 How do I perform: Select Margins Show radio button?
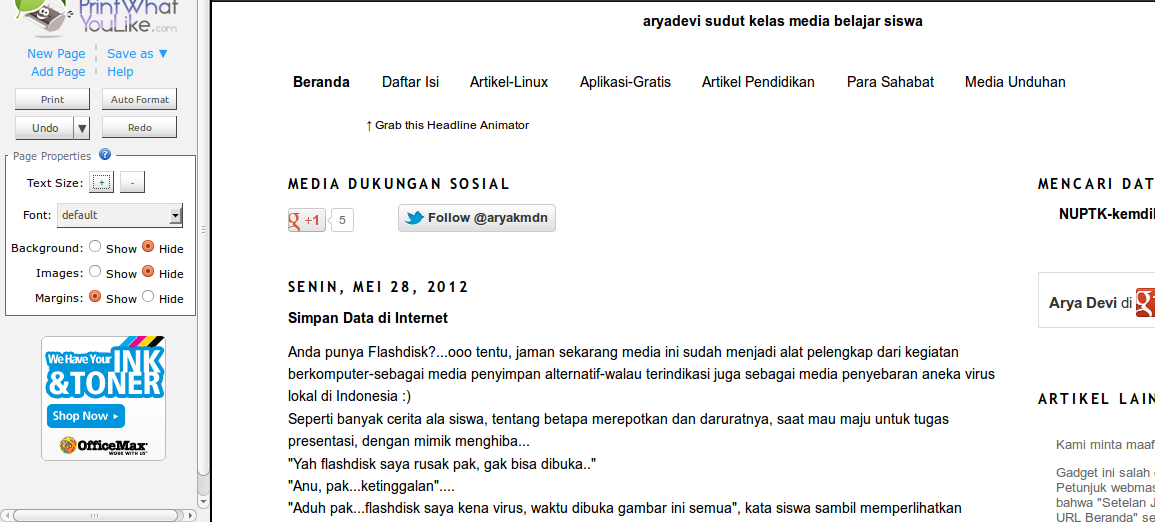[95, 297]
